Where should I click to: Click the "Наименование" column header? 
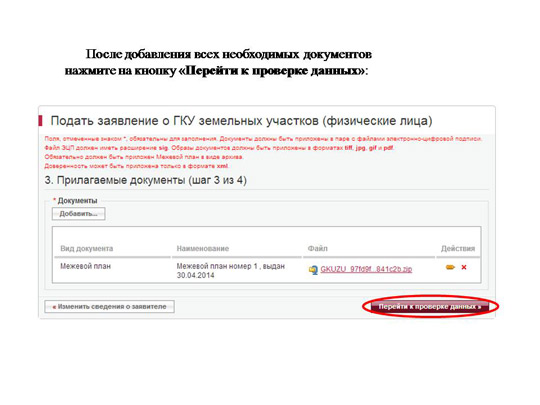[202, 248]
